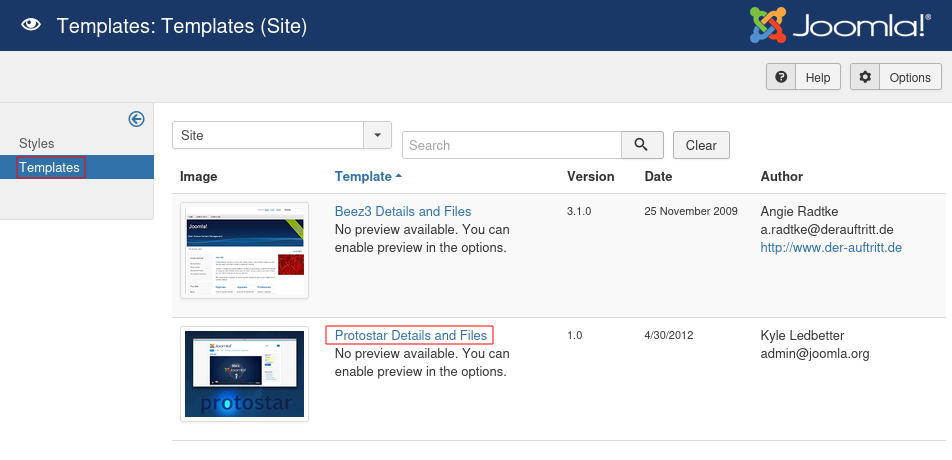The image size is (952, 460).
Task: Select the Templates sidebar item
Action: click(76, 167)
